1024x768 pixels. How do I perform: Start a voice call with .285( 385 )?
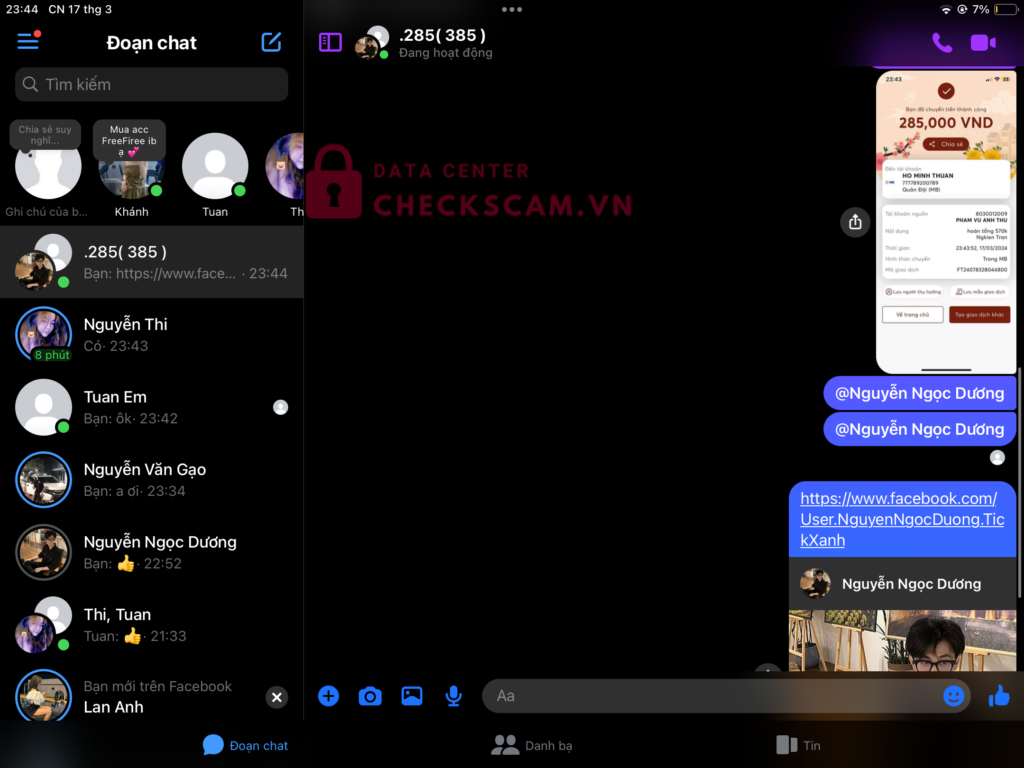pyautogui.click(x=942, y=42)
